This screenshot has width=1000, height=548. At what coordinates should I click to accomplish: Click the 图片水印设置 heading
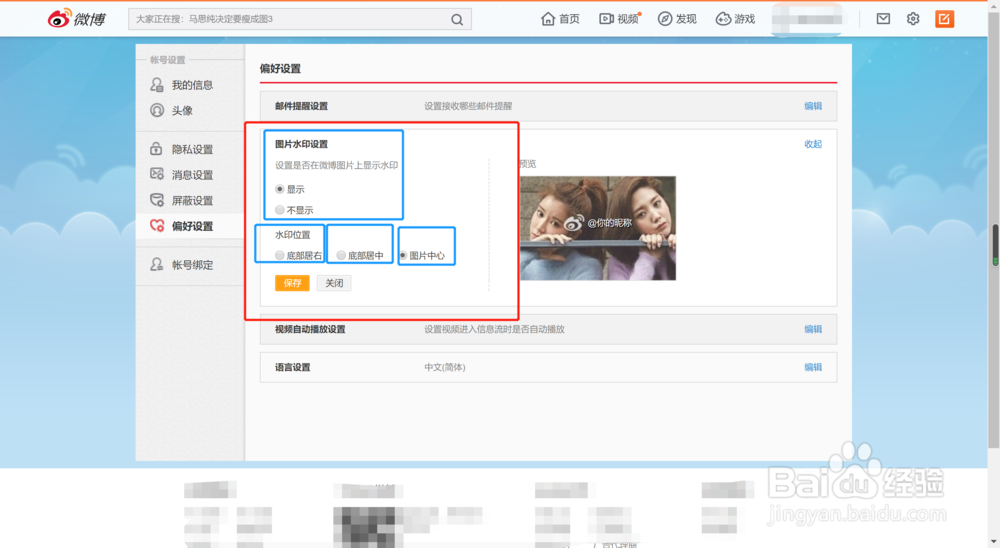[x=301, y=144]
